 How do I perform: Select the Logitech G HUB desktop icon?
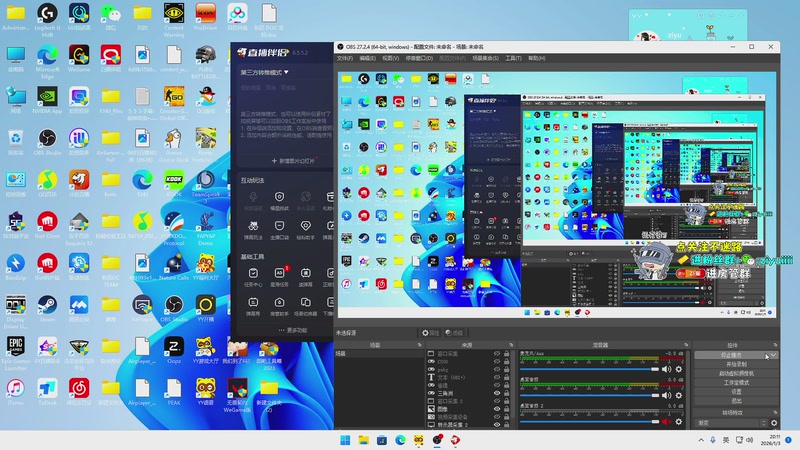coord(47,19)
